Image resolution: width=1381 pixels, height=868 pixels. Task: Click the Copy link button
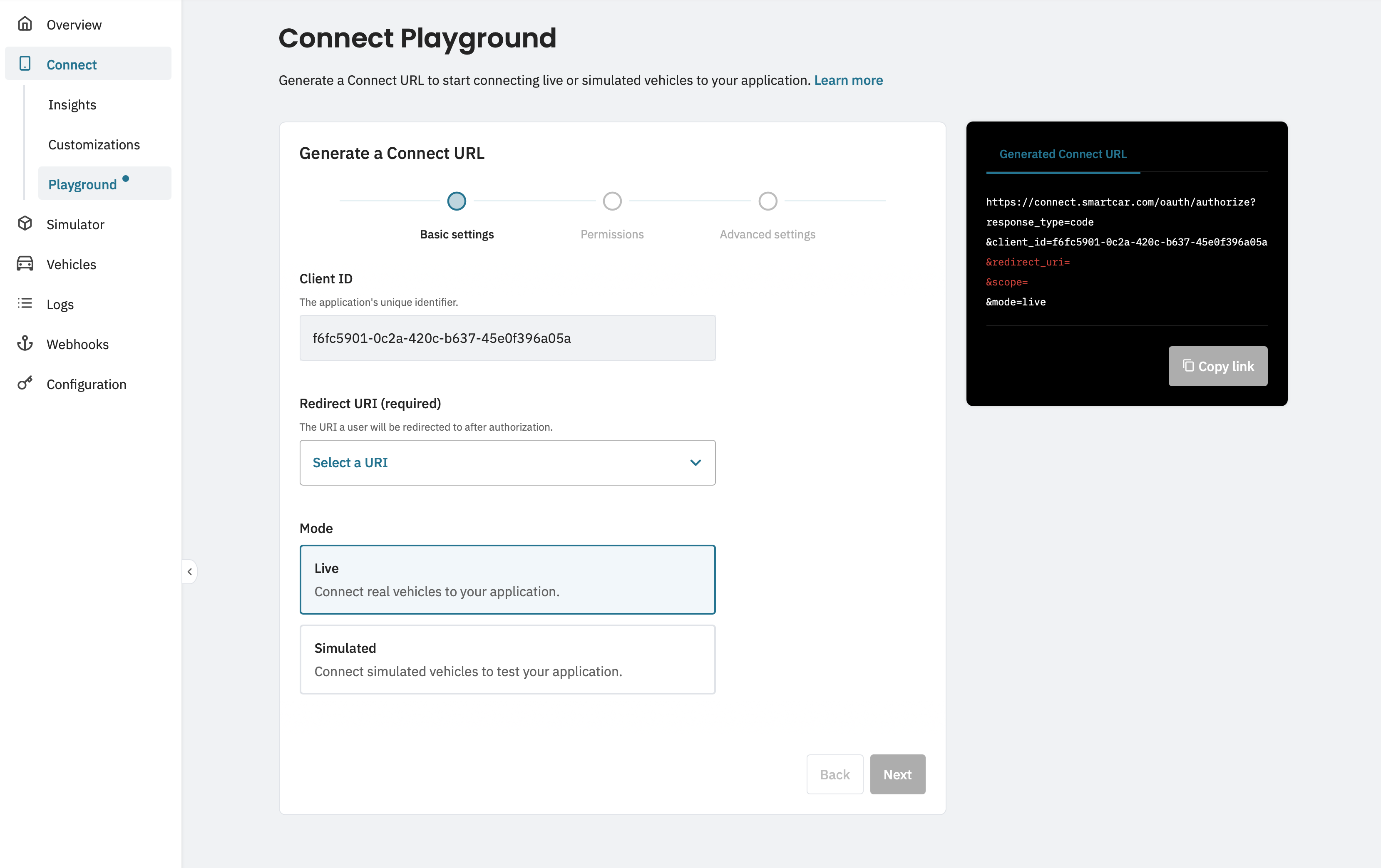(x=1217, y=366)
